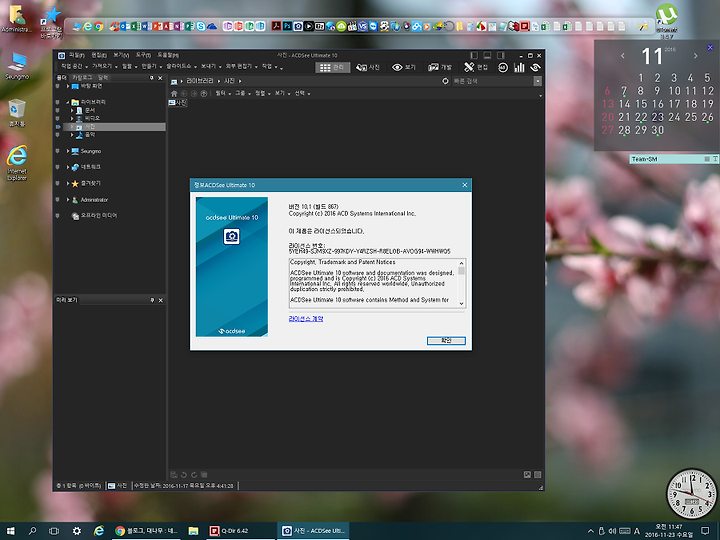Open Photos mode (사진) in mode bar

coord(368,68)
